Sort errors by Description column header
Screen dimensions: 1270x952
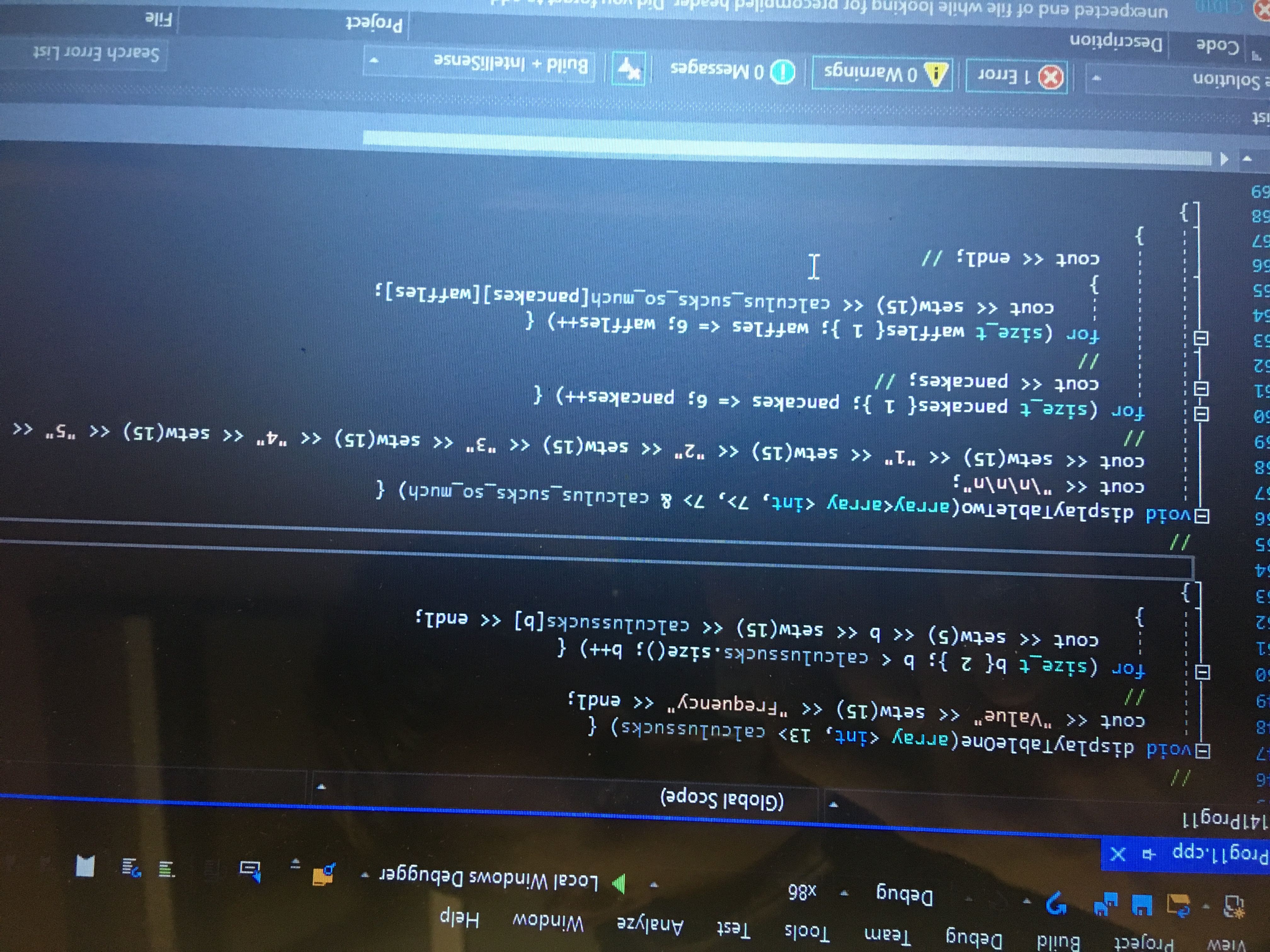coord(1116,42)
